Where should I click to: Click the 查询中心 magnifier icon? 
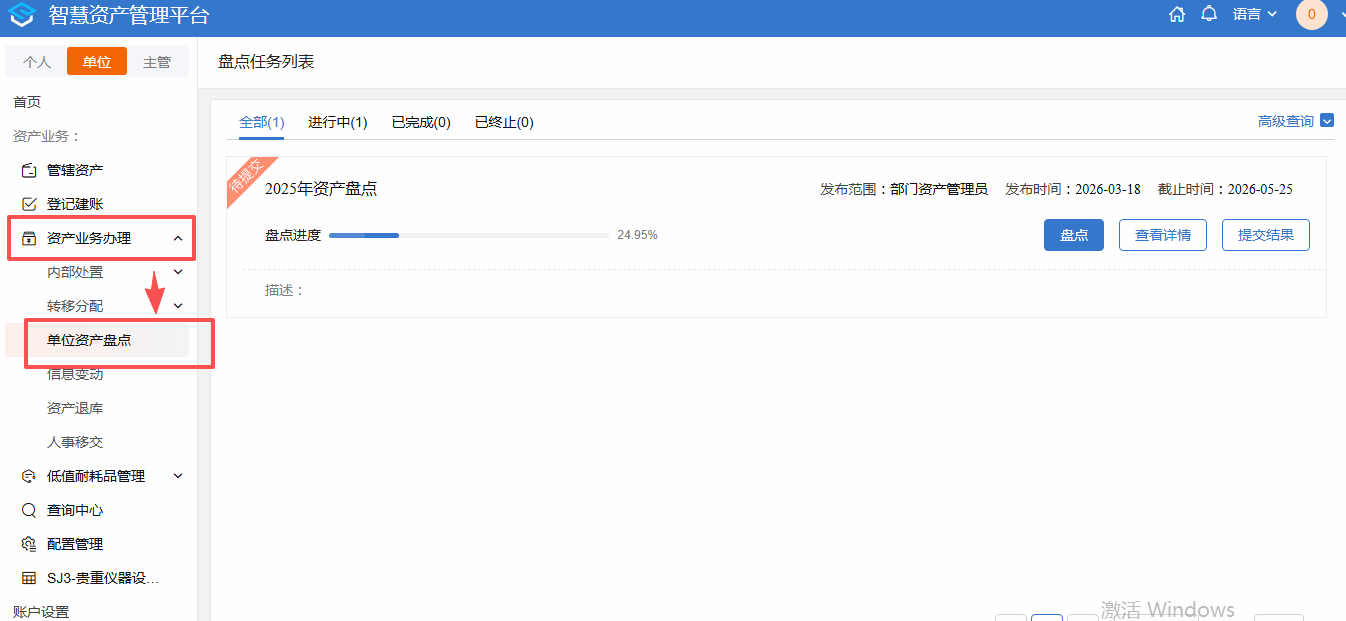tap(29, 510)
